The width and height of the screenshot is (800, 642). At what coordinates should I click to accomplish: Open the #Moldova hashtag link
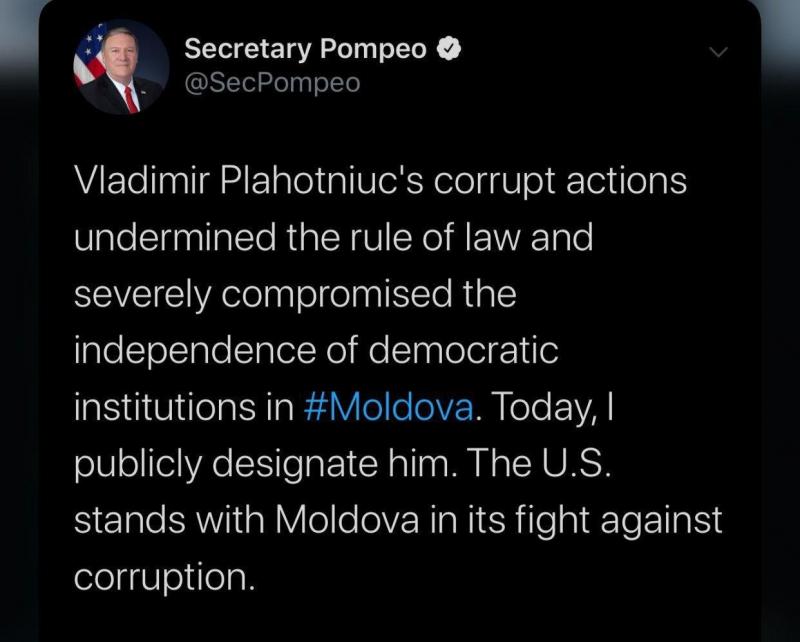[x=389, y=407]
